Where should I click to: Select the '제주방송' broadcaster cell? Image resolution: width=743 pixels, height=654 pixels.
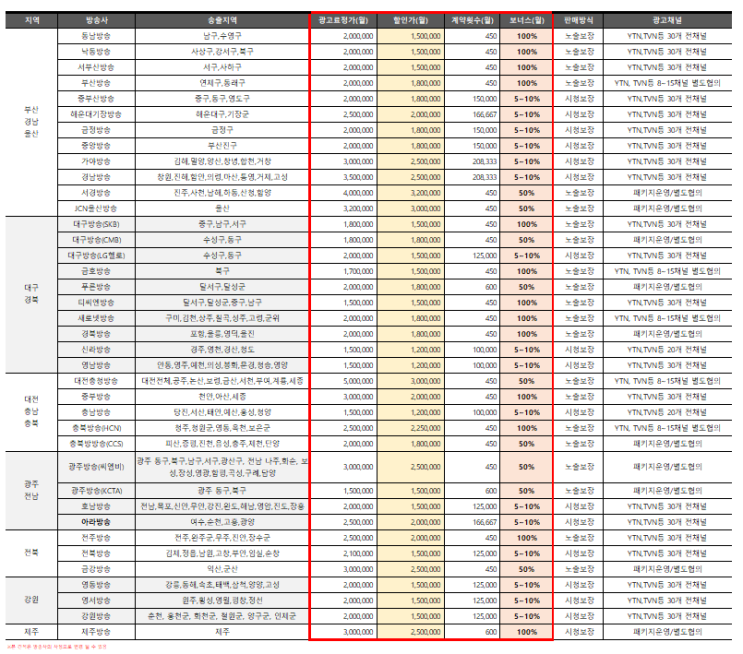pyautogui.click(x=96, y=632)
